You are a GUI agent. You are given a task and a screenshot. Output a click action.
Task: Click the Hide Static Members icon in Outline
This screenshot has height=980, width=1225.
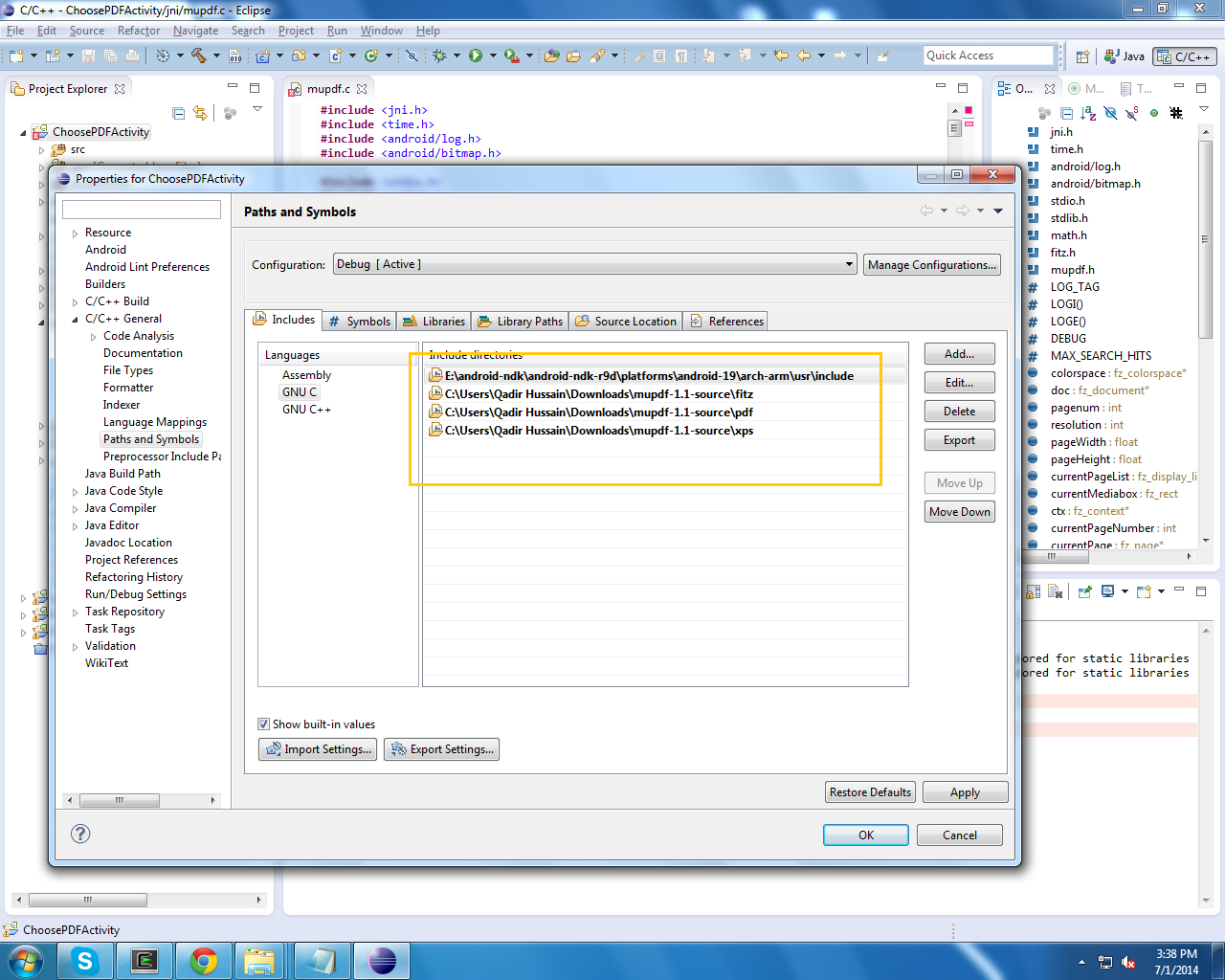(1132, 113)
